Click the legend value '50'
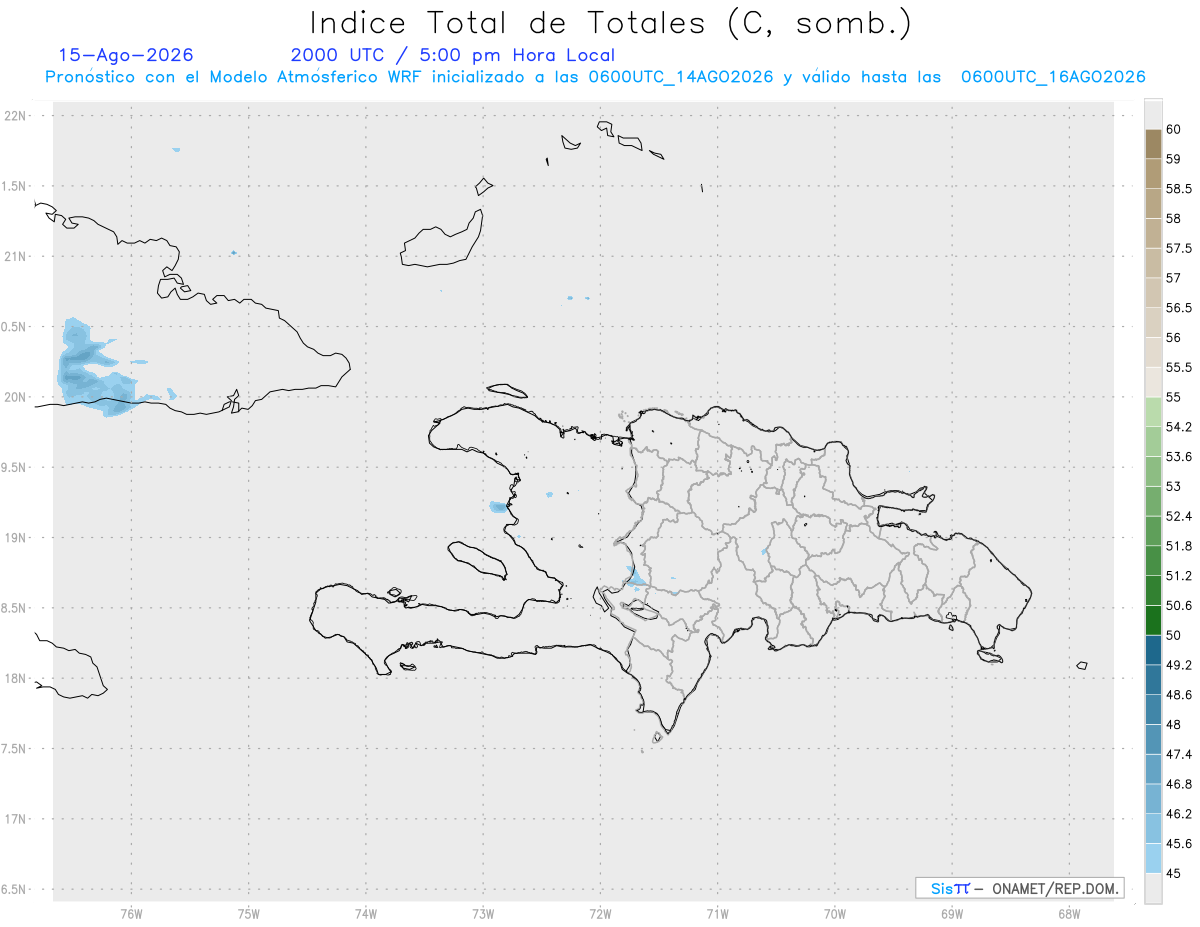 pyautogui.click(x=1173, y=635)
